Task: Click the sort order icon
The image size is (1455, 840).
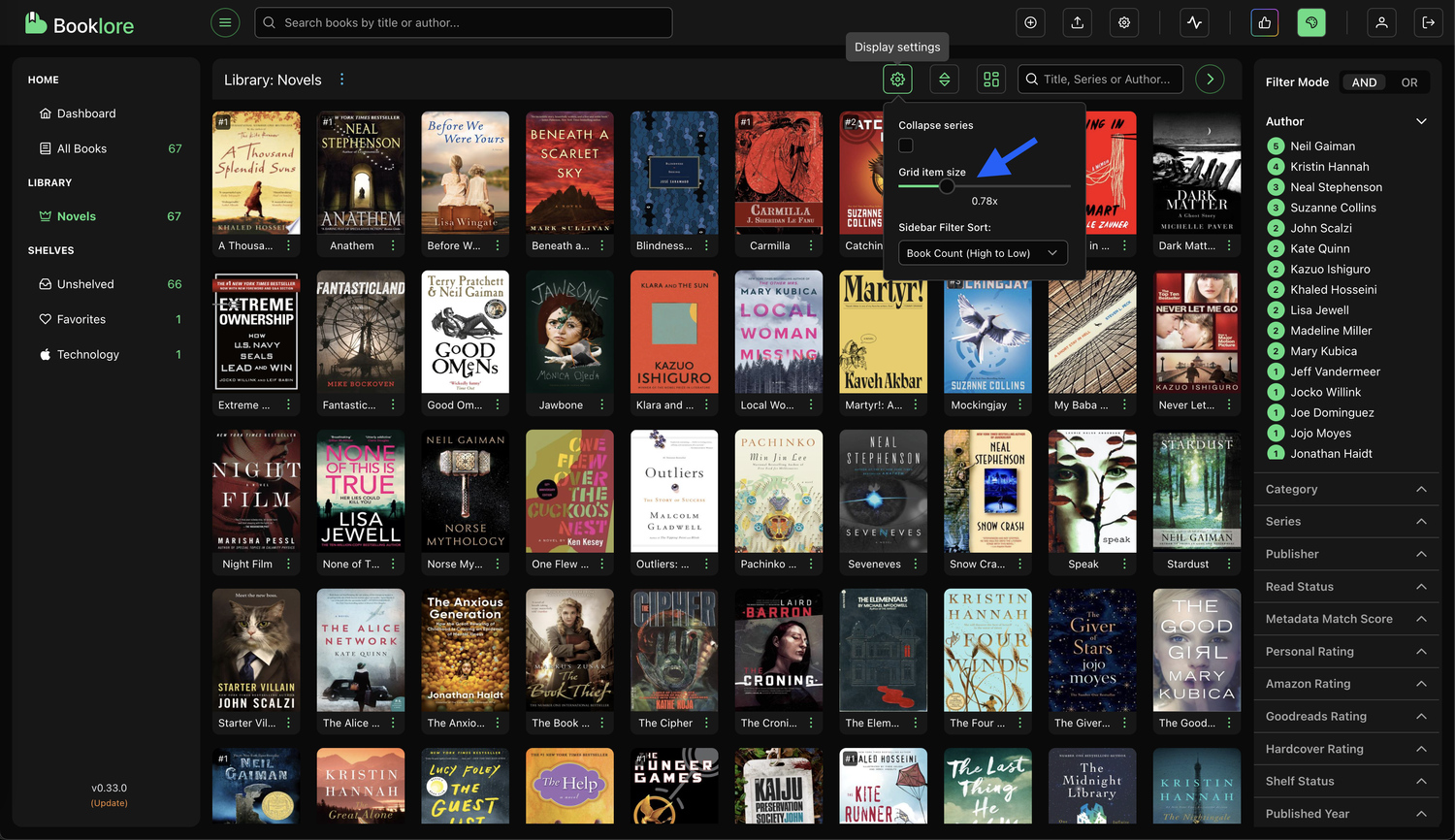Action: (944, 80)
